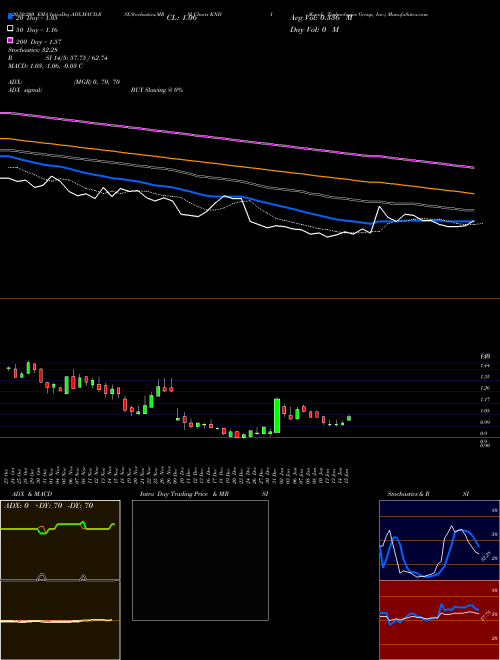
Task: Click the magenta 200 Day legend swatch
Action: click(10, 41)
